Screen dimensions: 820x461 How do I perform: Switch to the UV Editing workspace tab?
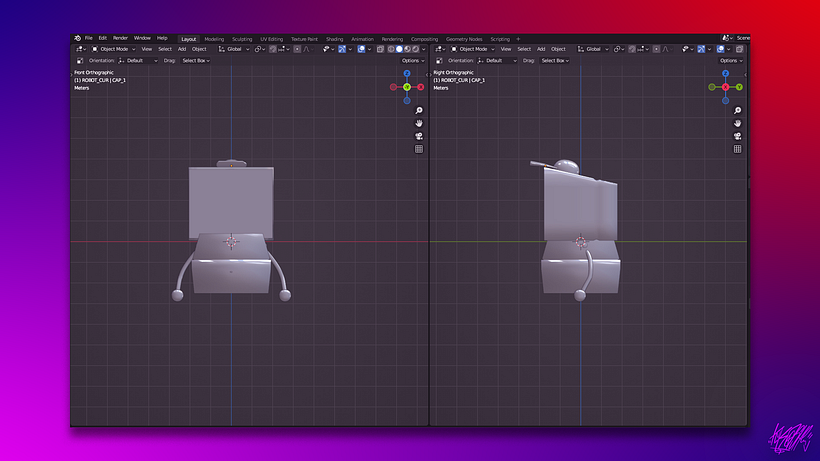271,39
